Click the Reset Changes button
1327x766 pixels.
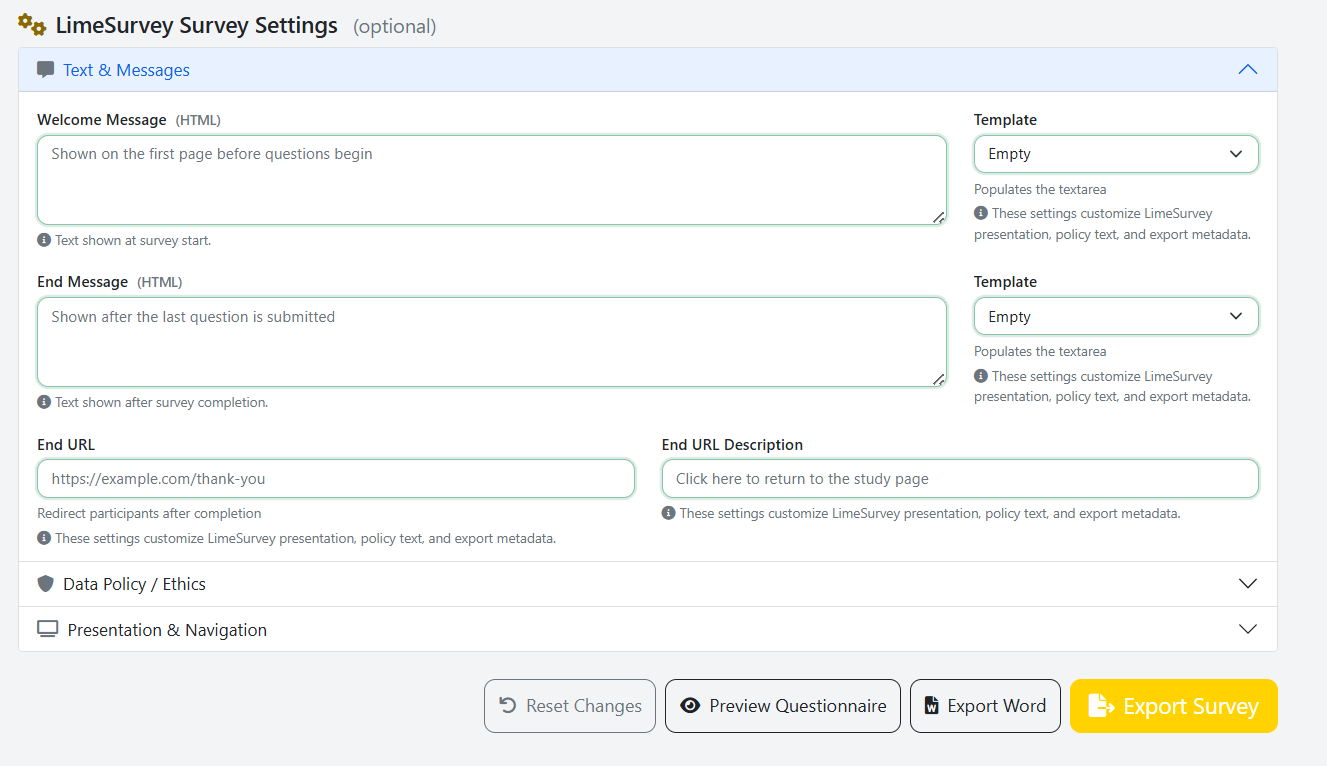(570, 706)
